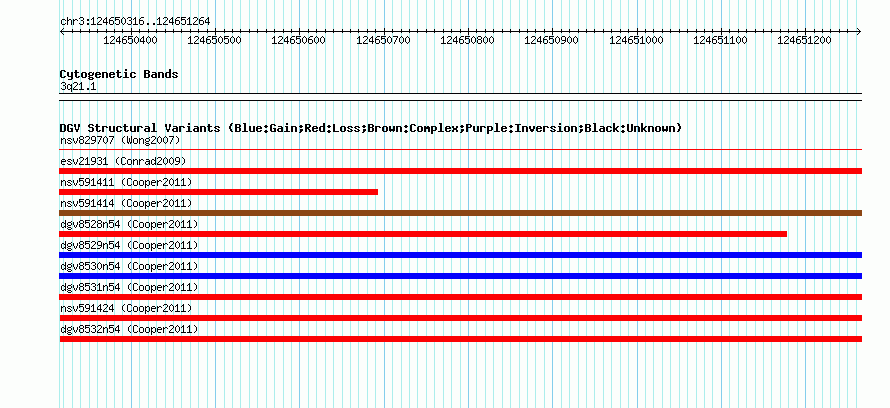Select the red dgv8531n54 loss bar
Viewport: 890px width, 408px height.
click(x=461, y=297)
